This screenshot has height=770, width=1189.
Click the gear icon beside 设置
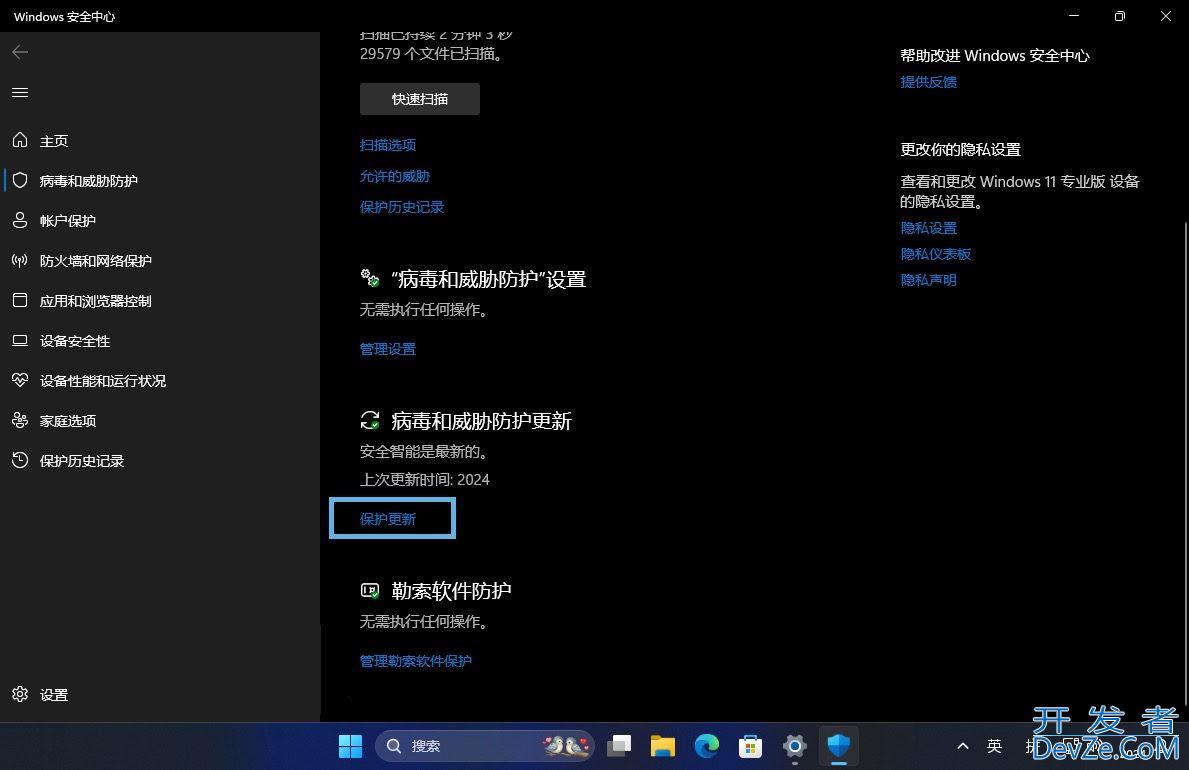[x=20, y=694]
